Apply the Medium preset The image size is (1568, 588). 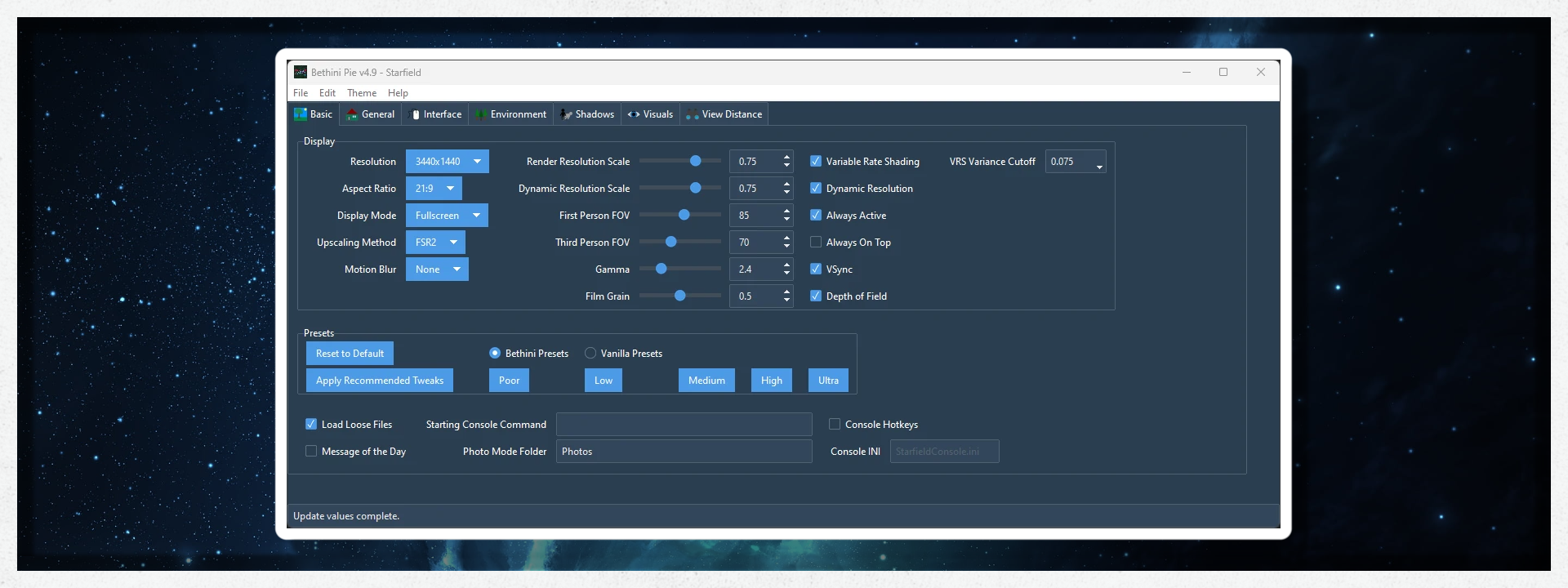[706, 381]
